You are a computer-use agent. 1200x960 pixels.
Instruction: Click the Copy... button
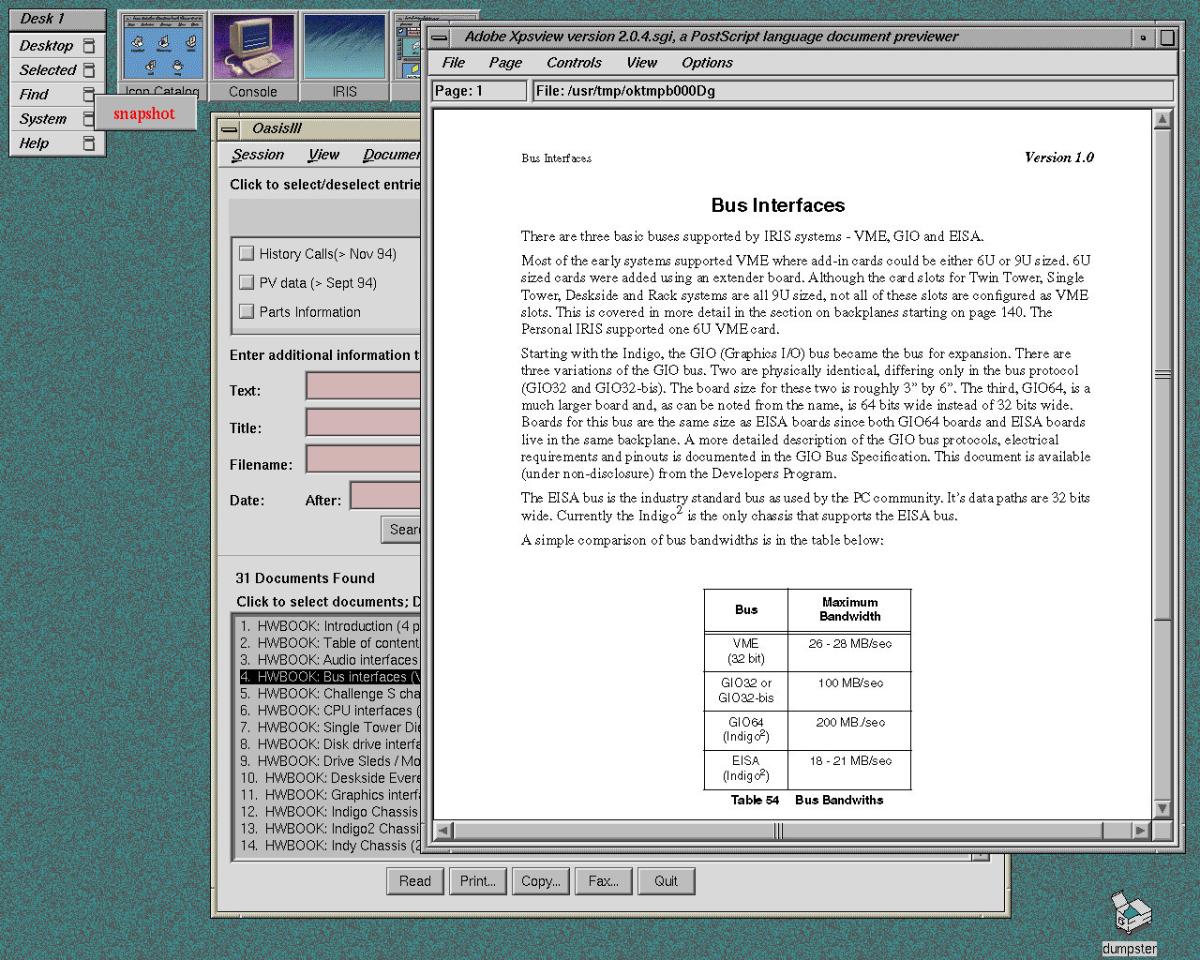(541, 881)
